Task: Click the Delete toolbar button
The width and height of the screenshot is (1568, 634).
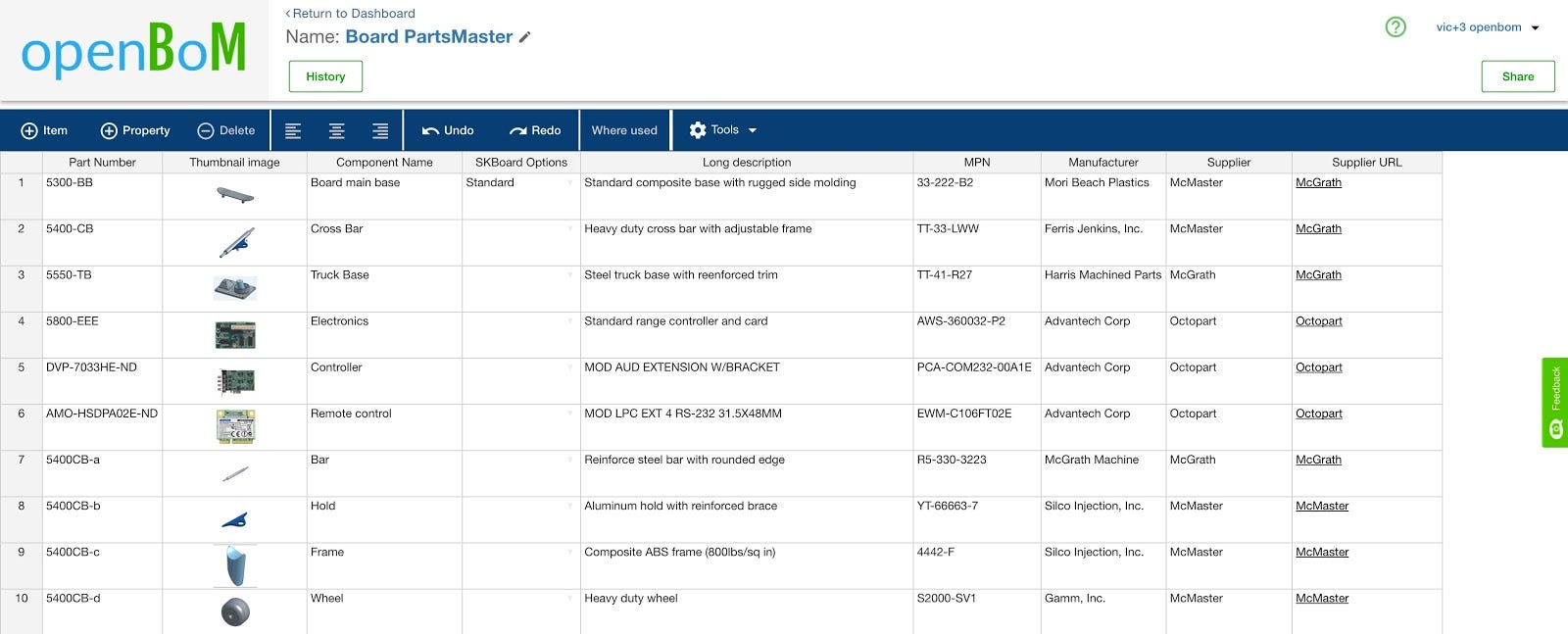Action: pyautogui.click(x=226, y=130)
